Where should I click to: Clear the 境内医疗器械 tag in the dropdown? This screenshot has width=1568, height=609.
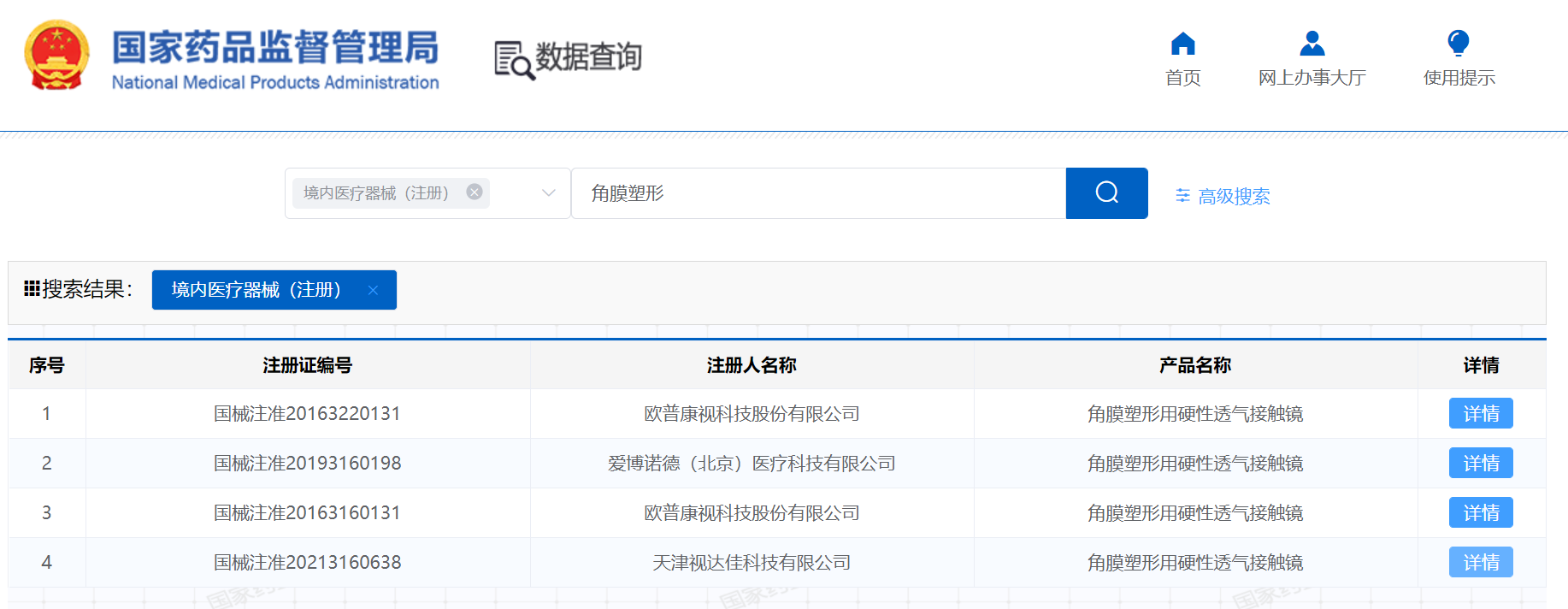pyautogui.click(x=475, y=192)
